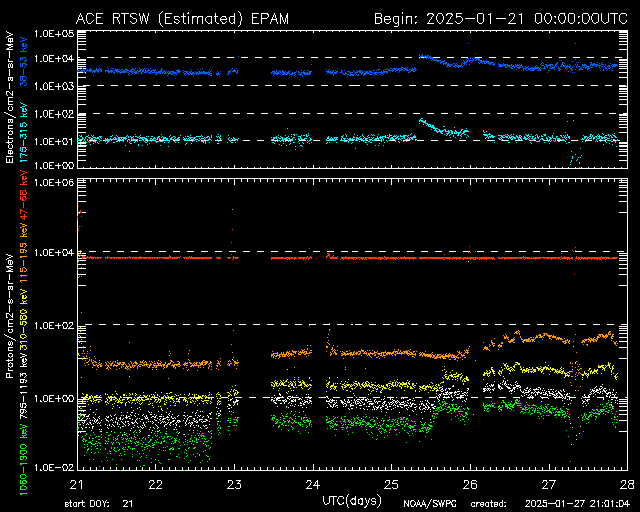Click the cyan 175-315 keV axis label
This screenshot has height=512, width=640.
[24, 132]
